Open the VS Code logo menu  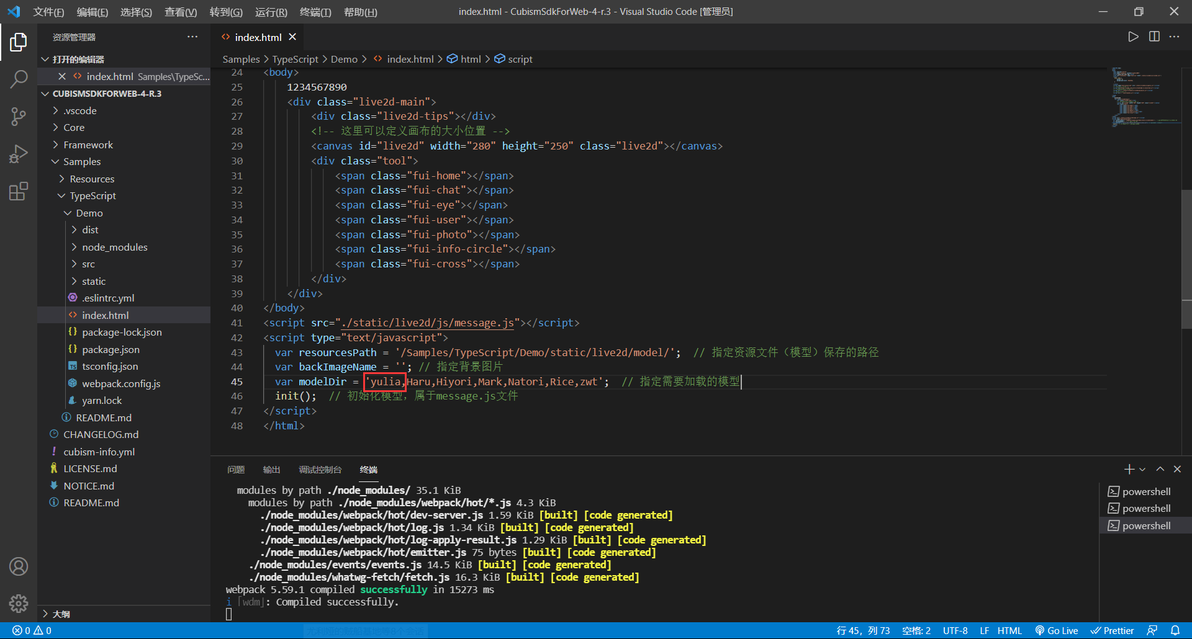[x=14, y=11]
